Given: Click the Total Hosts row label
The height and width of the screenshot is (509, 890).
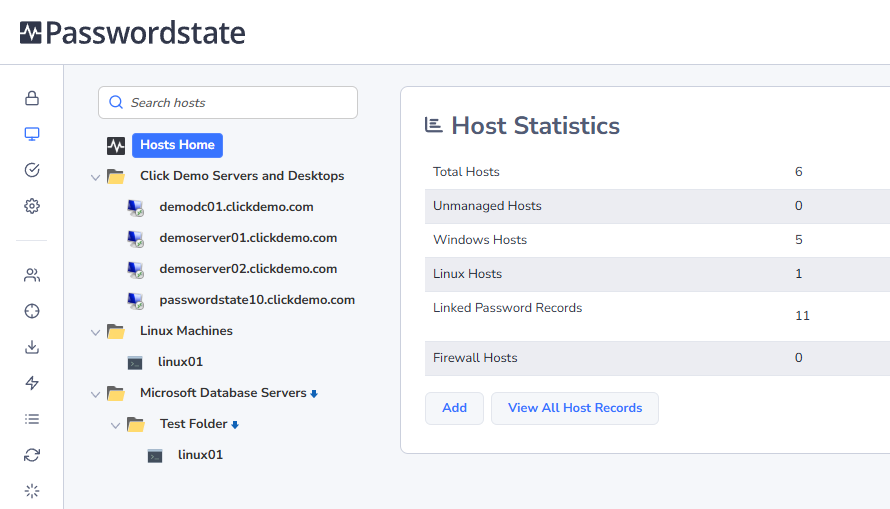Looking at the screenshot, I should click(x=466, y=172).
